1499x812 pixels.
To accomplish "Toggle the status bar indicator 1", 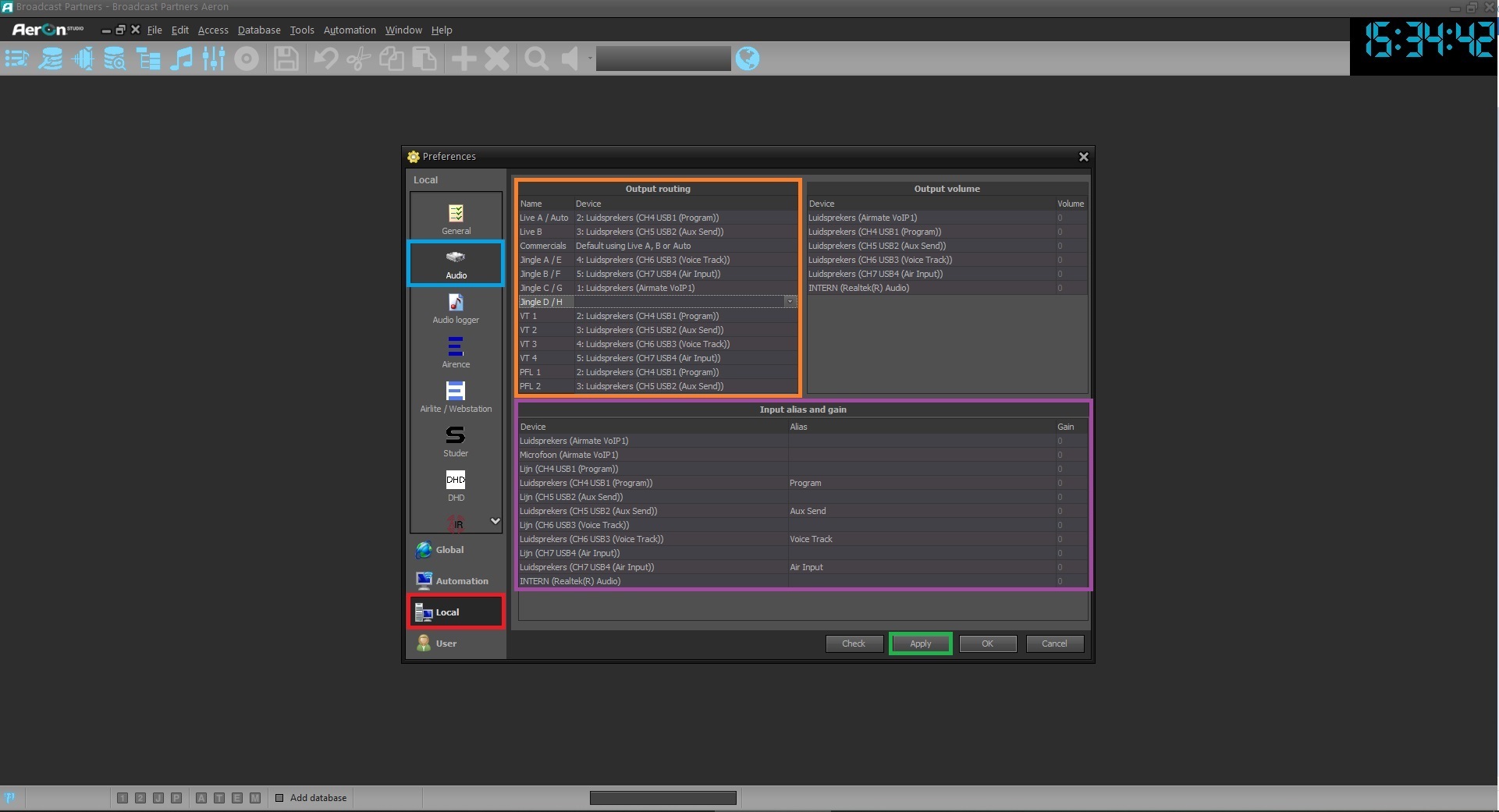I will (123, 798).
